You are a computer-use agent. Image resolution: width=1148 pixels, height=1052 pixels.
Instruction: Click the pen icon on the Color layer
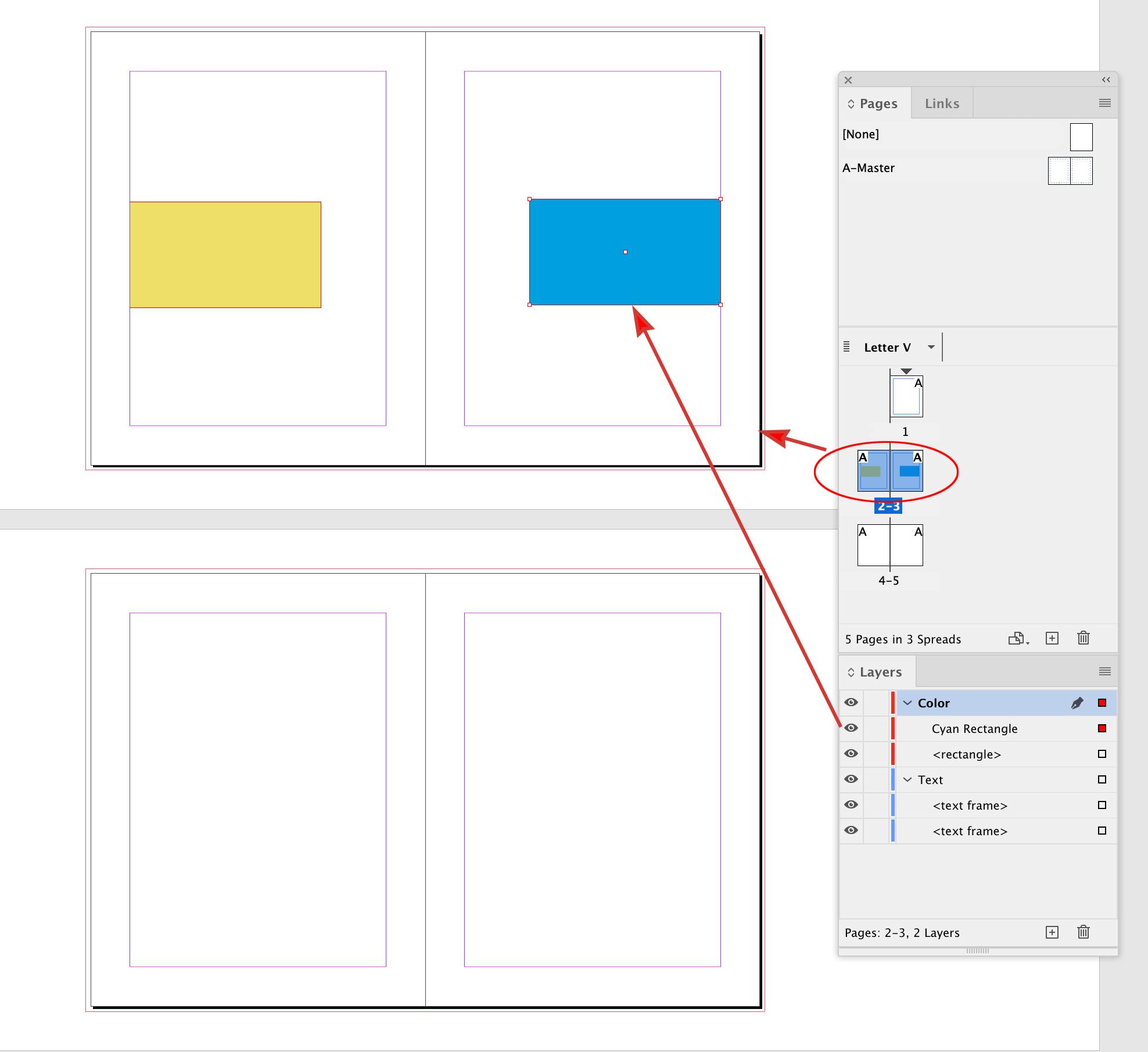tap(1078, 703)
